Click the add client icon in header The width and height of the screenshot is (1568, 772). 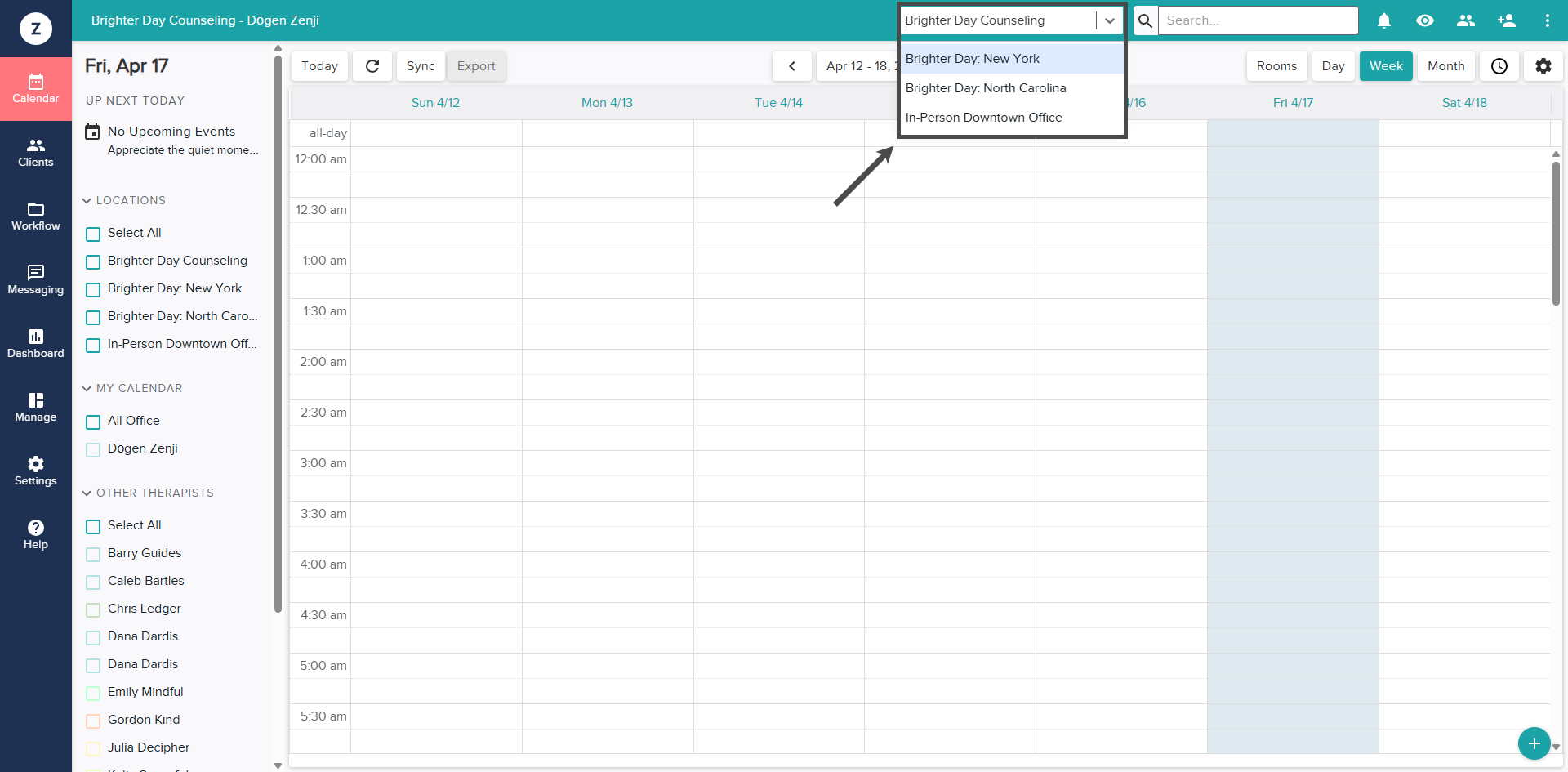(x=1507, y=20)
